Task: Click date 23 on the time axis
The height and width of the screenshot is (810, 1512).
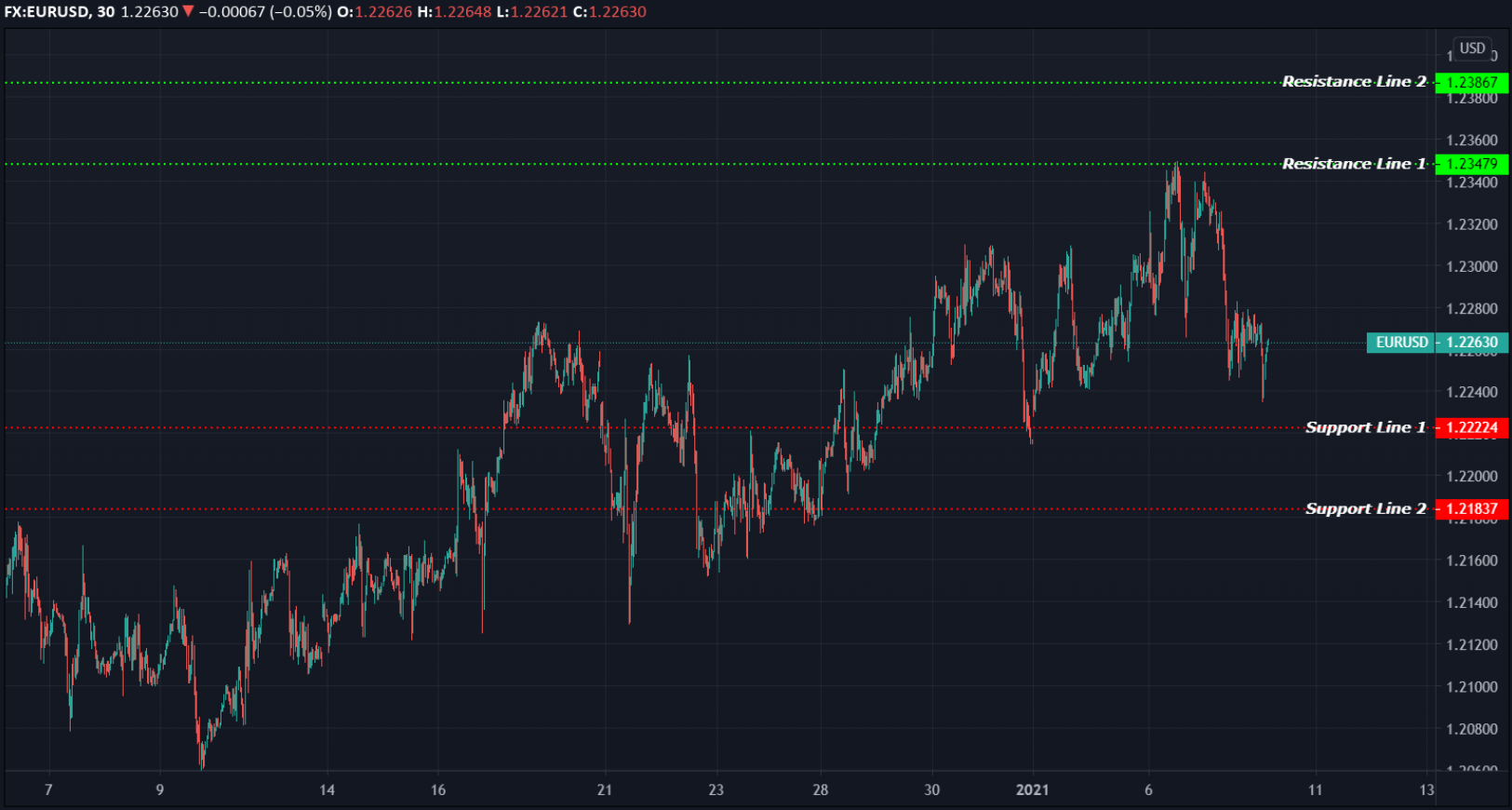Action: point(716,790)
